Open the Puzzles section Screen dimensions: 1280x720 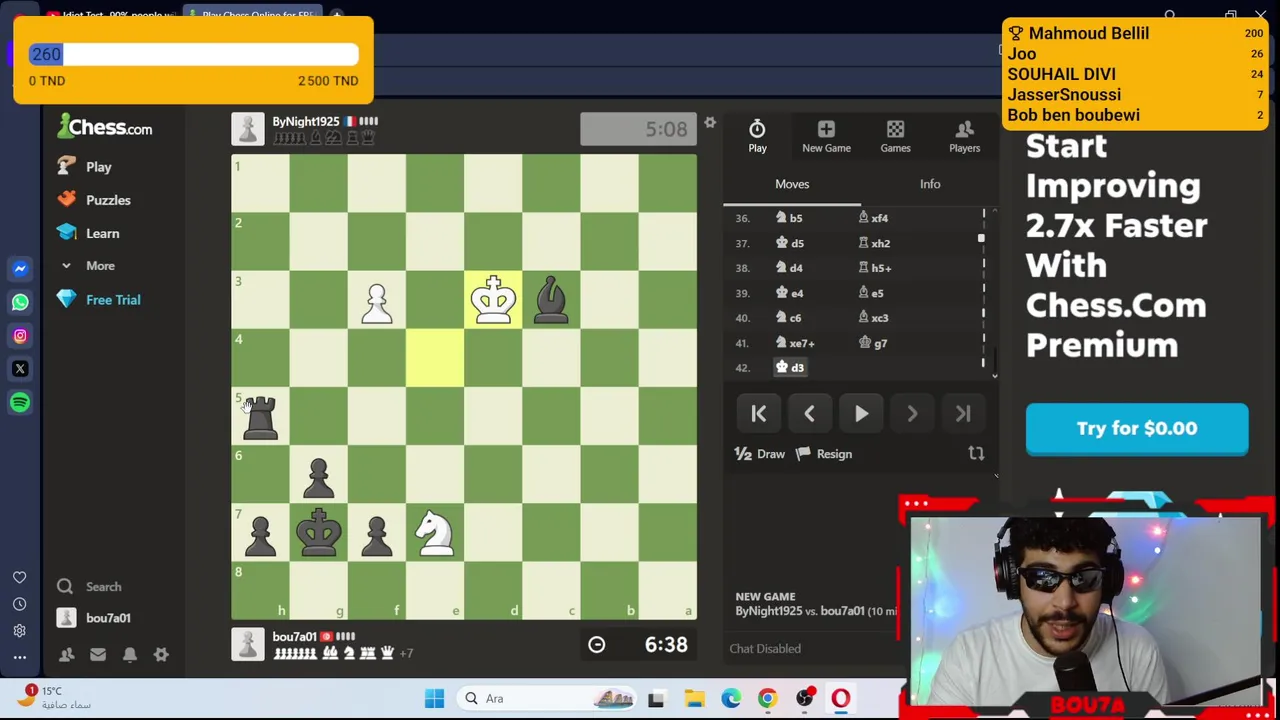coord(94,200)
